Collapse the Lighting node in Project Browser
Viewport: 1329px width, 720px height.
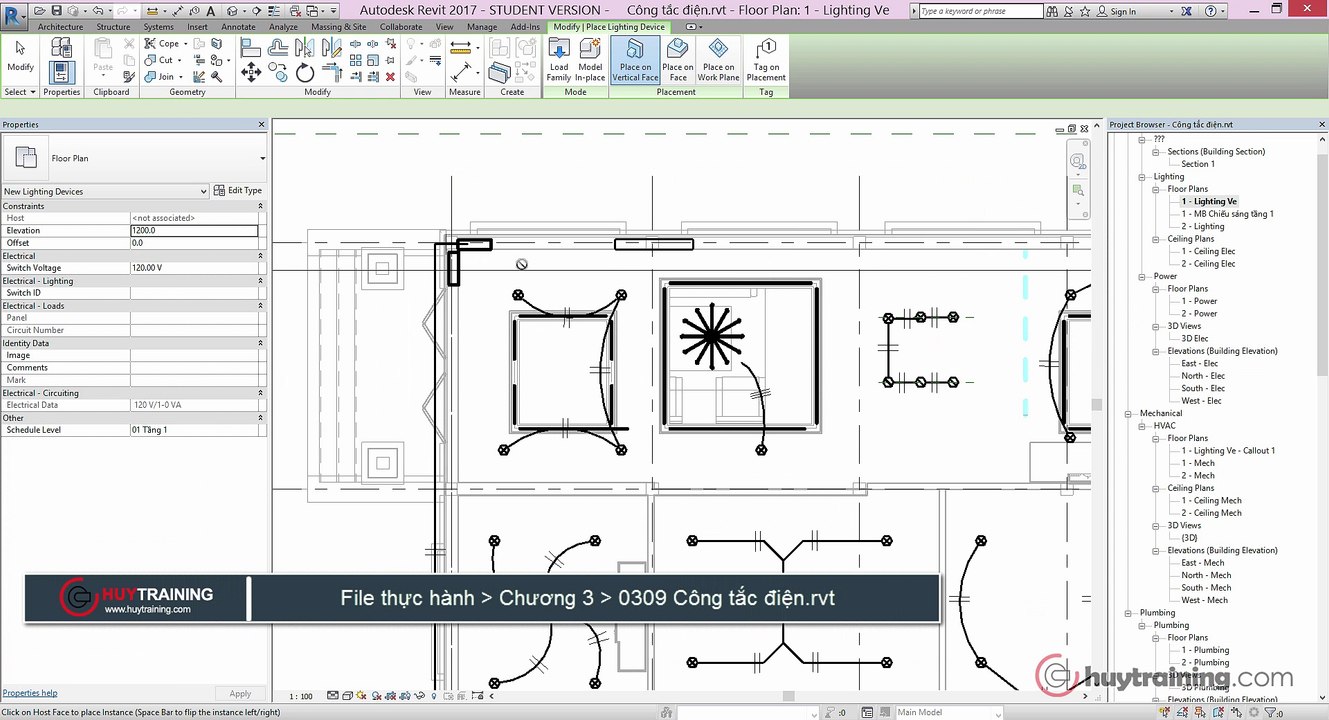tap(1144, 177)
